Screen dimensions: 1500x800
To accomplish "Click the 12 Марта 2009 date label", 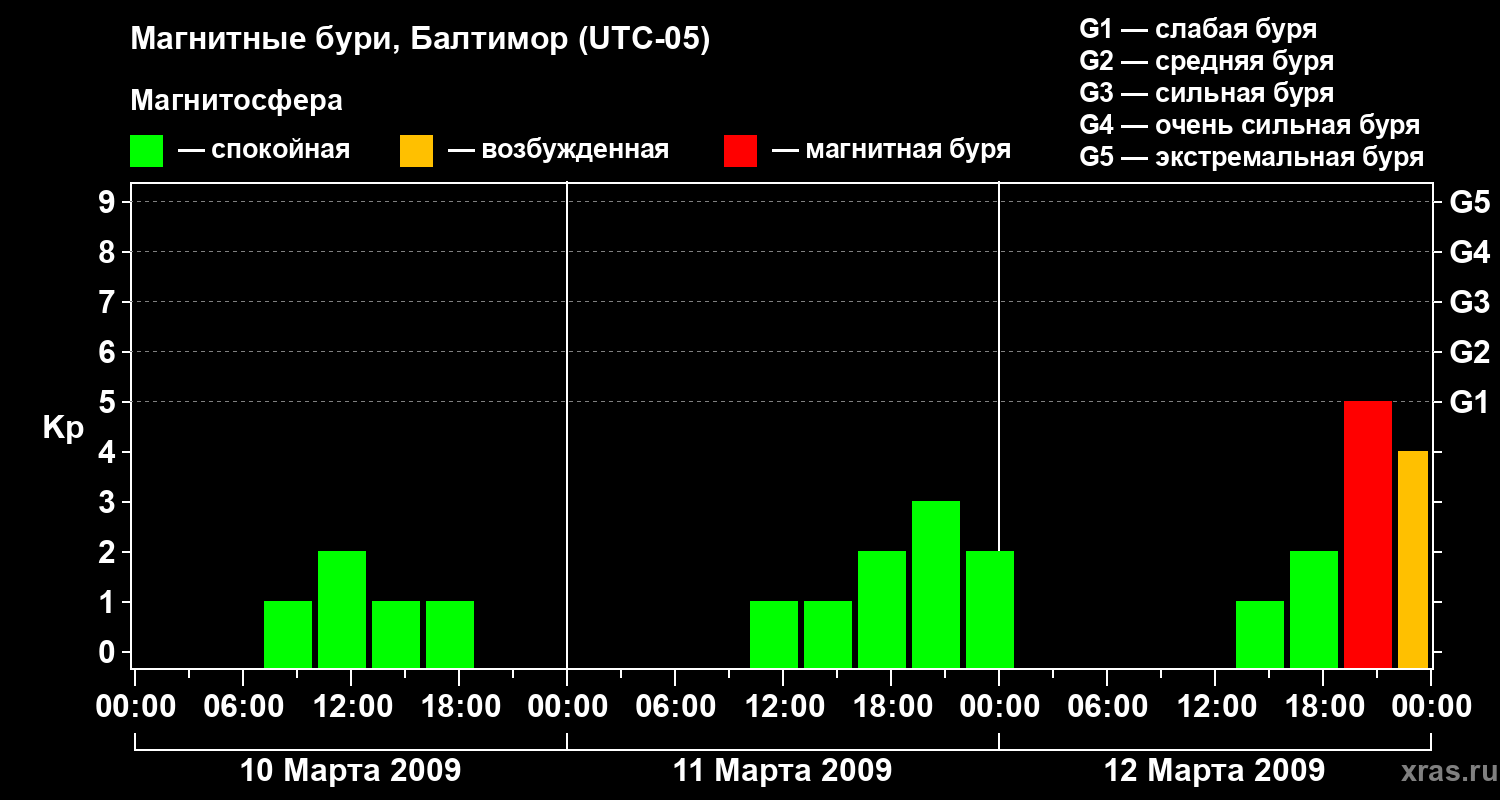I will [x=1214, y=771].
